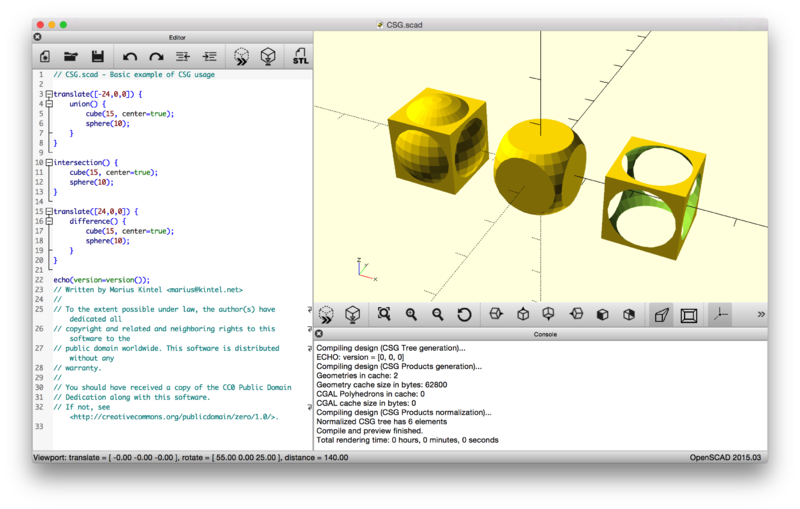
Task: Undo the last edit
Action: pos(130,57)
